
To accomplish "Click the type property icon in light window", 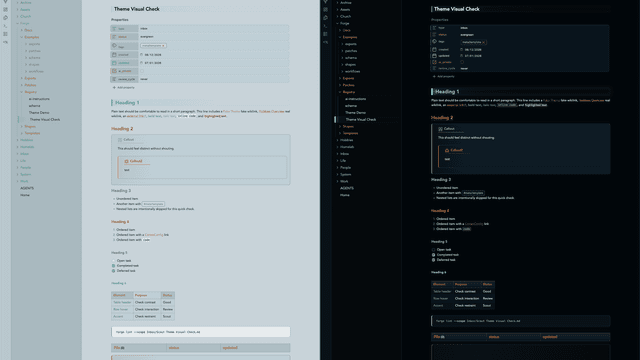I will pyautogui.click(x=114, y=29).
